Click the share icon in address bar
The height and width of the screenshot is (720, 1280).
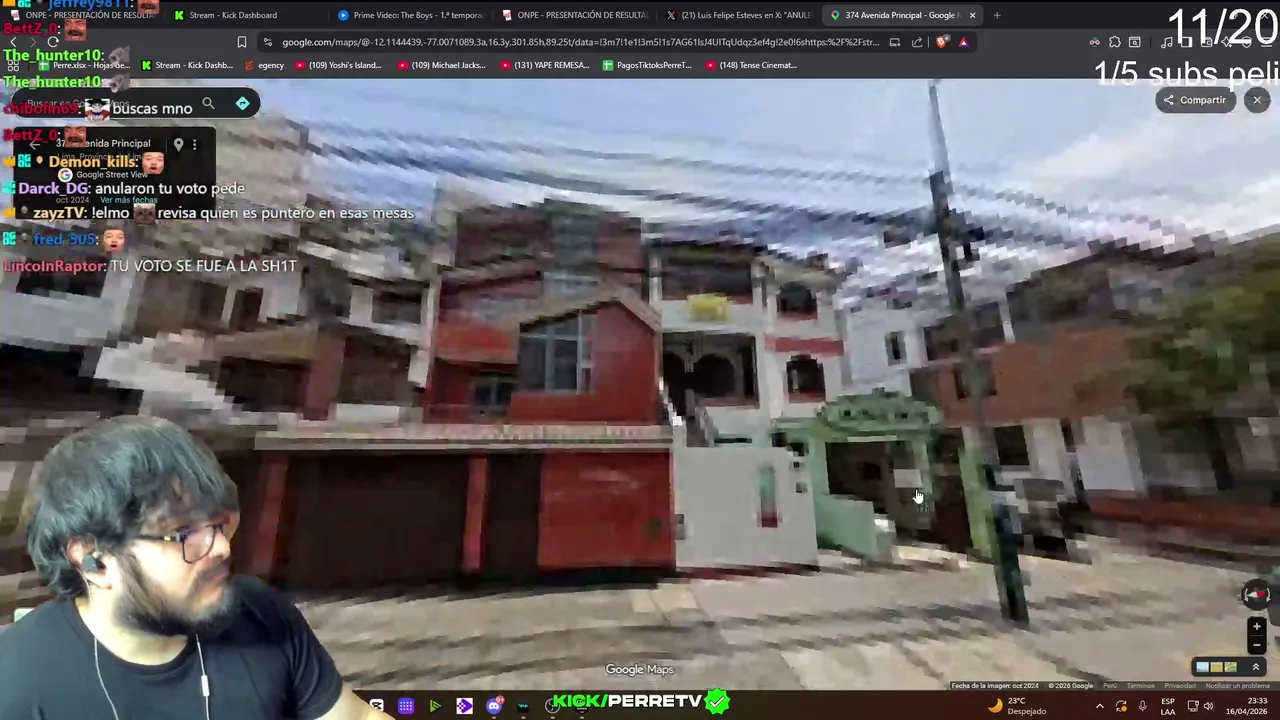tap(917, 42)
